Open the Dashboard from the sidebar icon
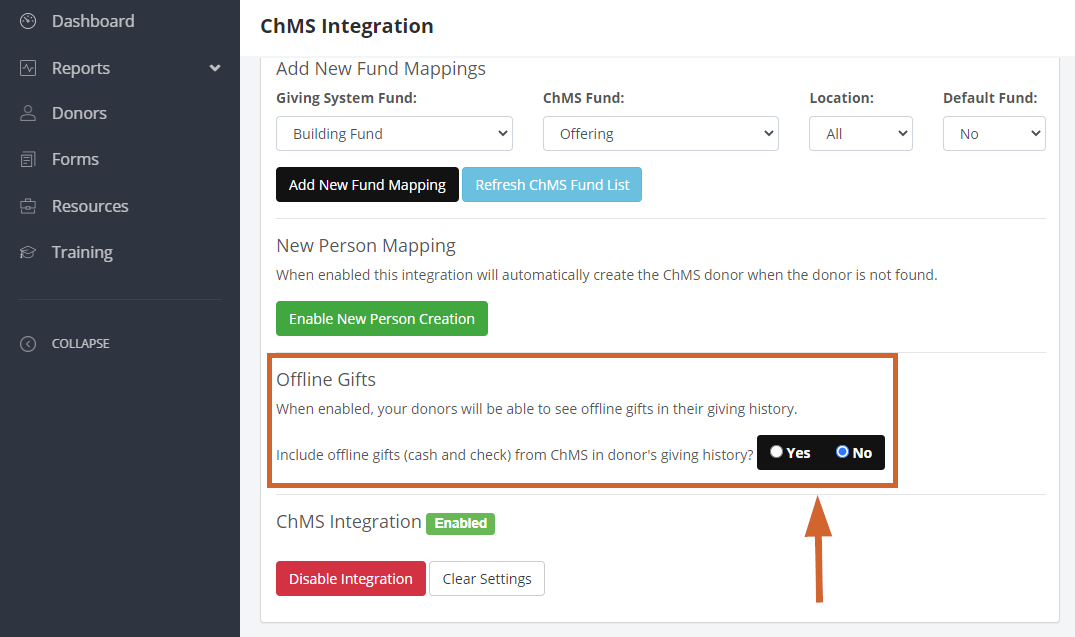This screenshot has width=1075, height=637. 27,20
